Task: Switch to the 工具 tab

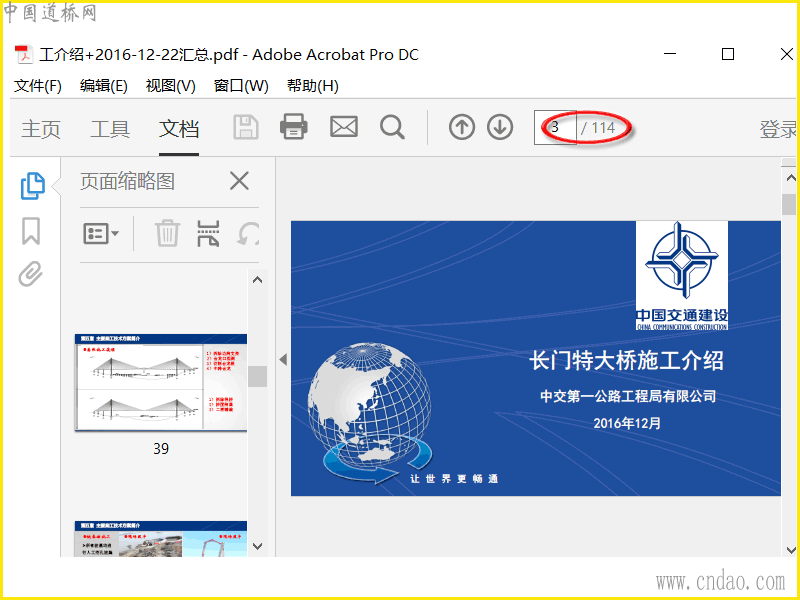Action: [x=110, y=129]
